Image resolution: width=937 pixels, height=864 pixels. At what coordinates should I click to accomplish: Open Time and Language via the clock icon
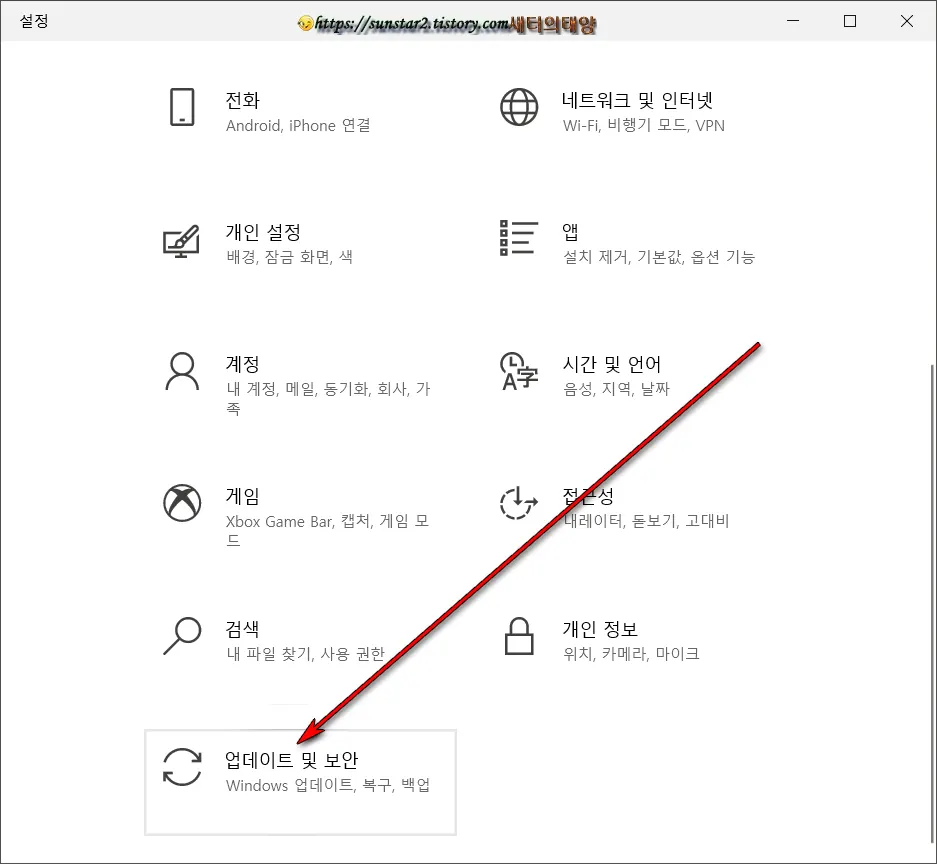tap(518, 372)
